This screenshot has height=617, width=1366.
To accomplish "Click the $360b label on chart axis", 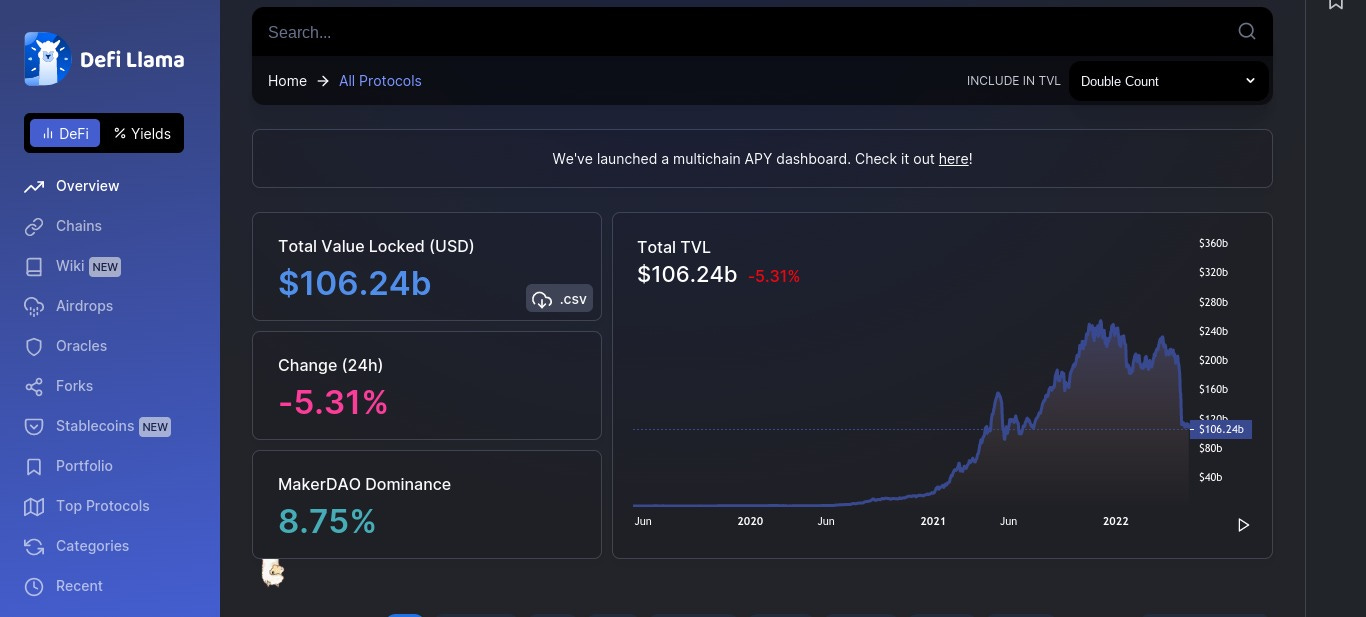I will pos(1213,243).
